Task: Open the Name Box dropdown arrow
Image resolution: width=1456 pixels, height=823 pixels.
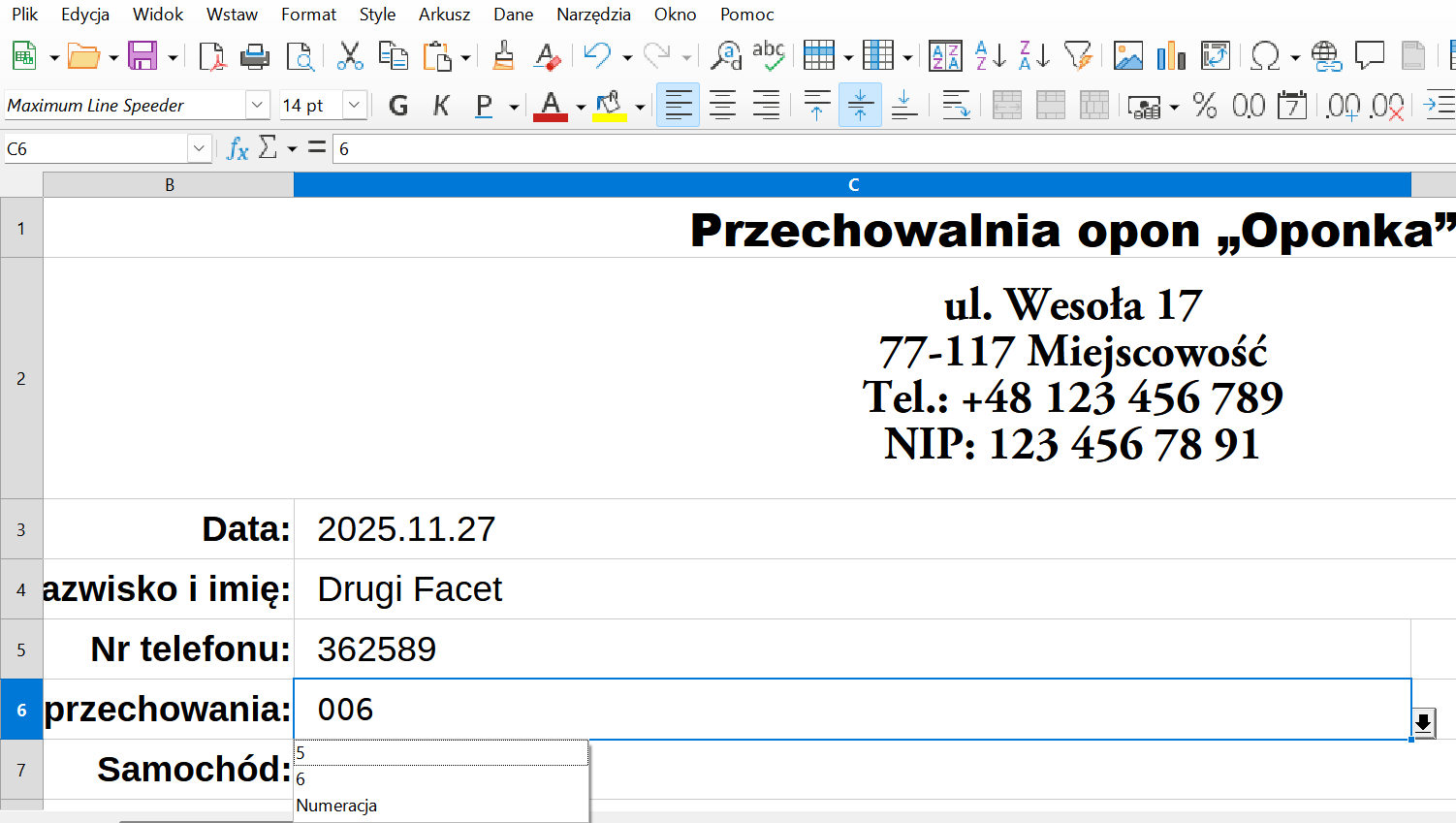Action: pos(200,148)
